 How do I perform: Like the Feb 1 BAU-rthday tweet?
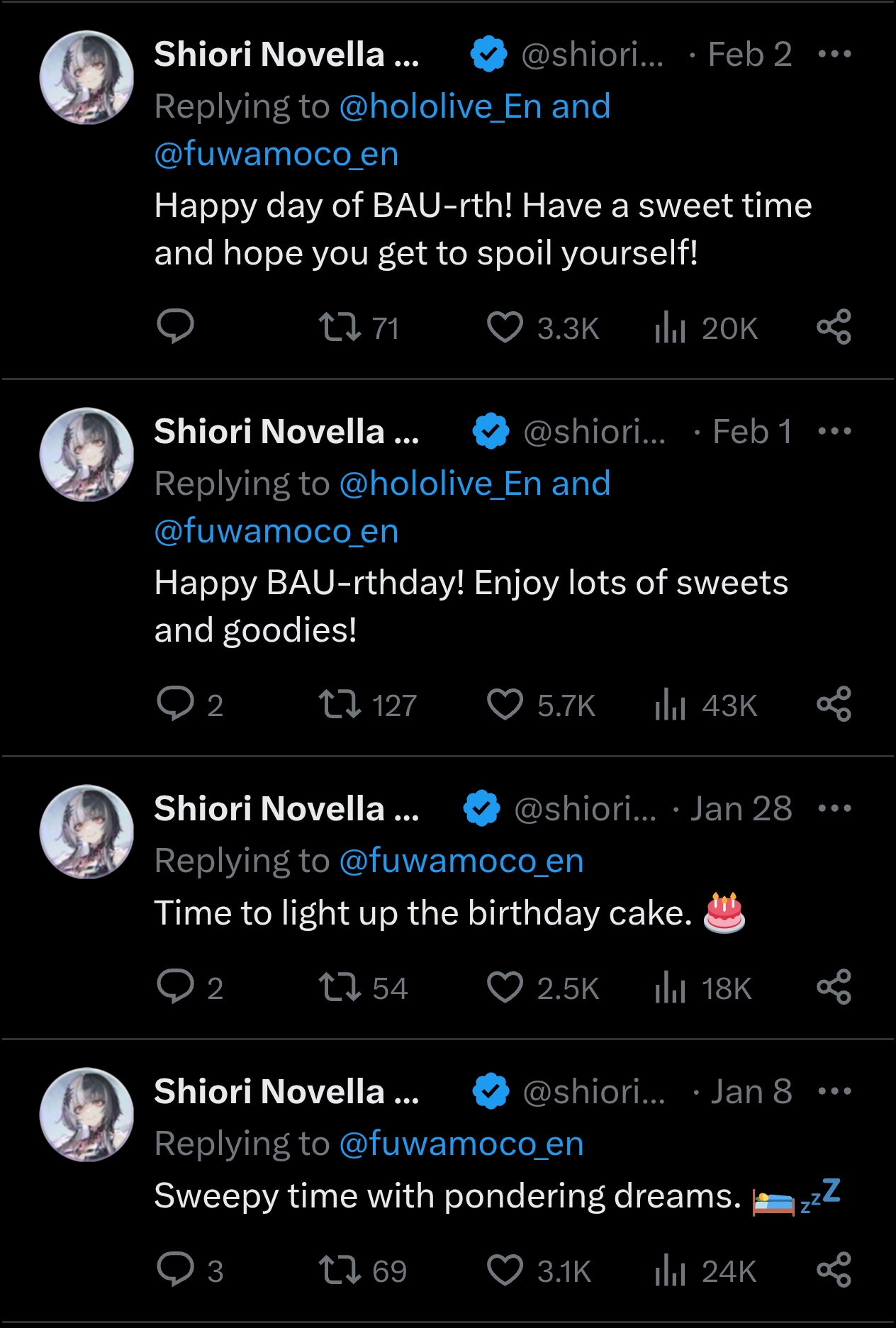[505, 705]
